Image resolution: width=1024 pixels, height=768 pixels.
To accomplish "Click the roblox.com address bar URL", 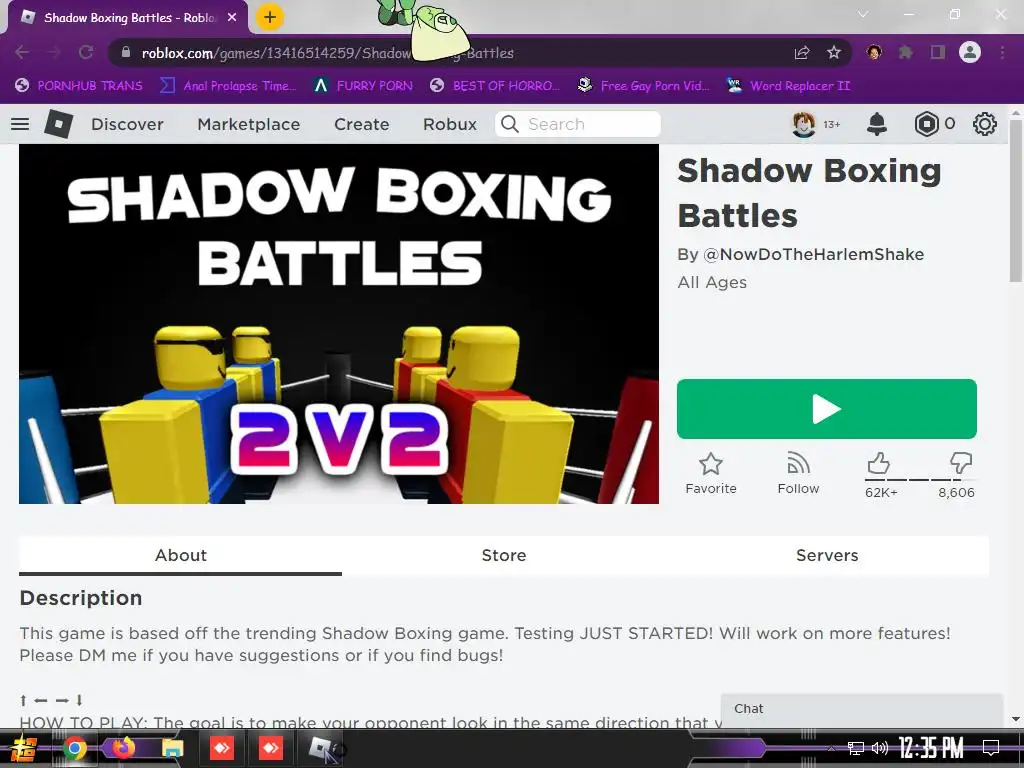I will coord(327,53).
